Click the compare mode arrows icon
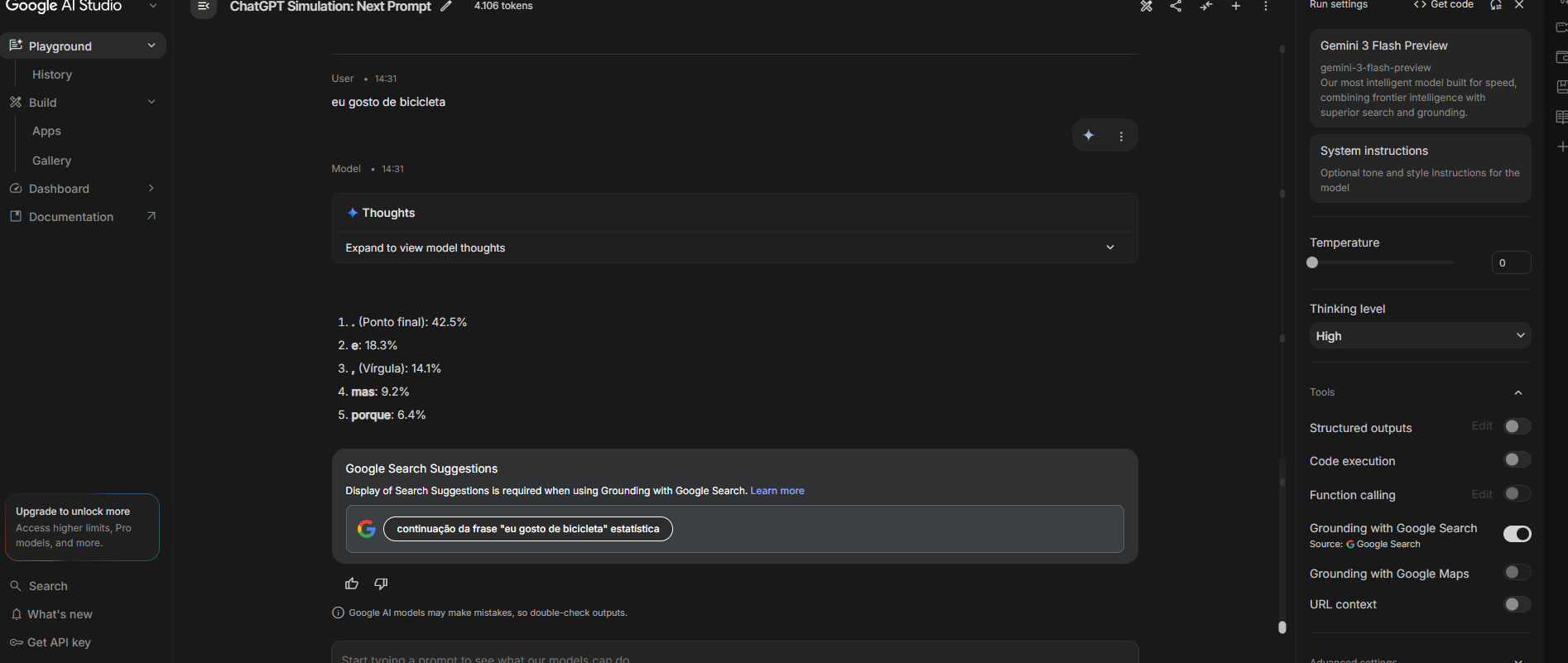Image resolution: width=1568 pixels, height=663 pixels. click(1206, 7)
